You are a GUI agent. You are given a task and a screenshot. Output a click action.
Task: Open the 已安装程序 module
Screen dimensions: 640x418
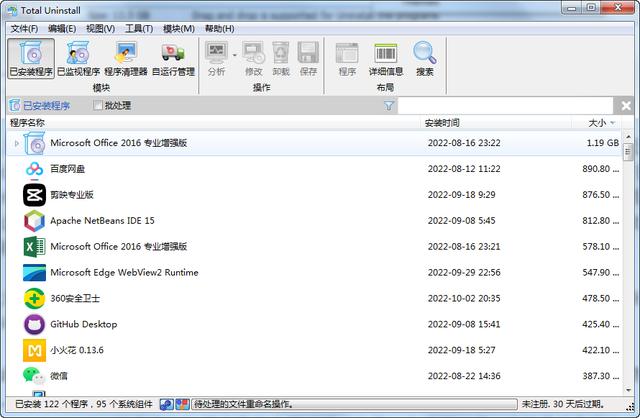[x=31, y=58]
